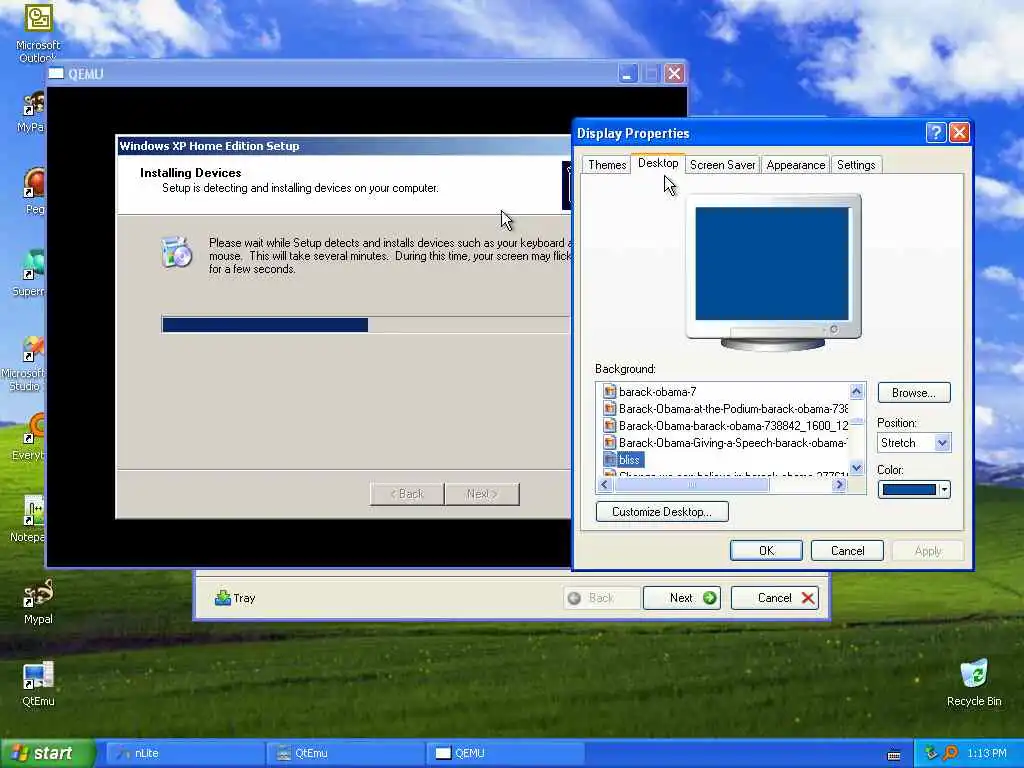1024x768 pixels.
Task: Click background list right scroll arrow
Action: click(x=839, y=485)
